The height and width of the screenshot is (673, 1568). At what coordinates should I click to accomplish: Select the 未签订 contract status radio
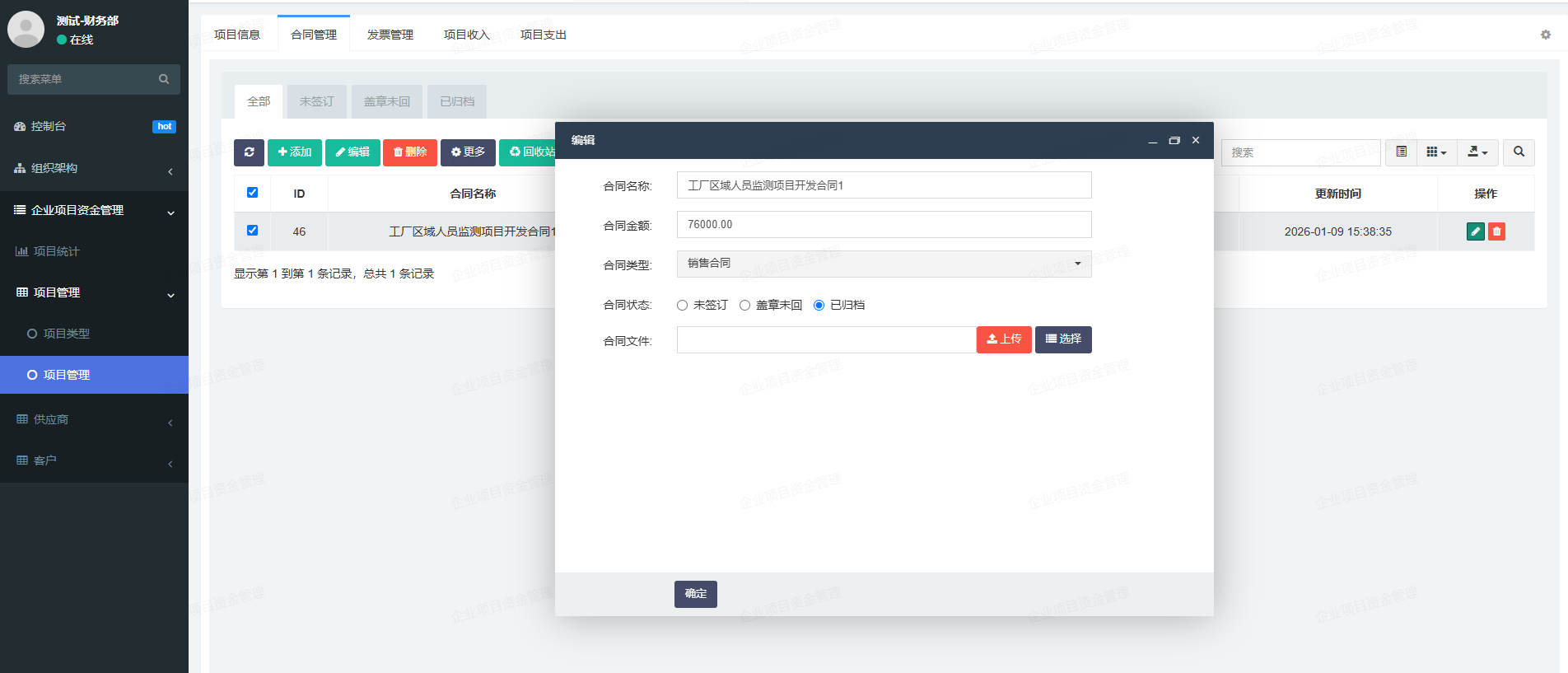tap(683, 306)
